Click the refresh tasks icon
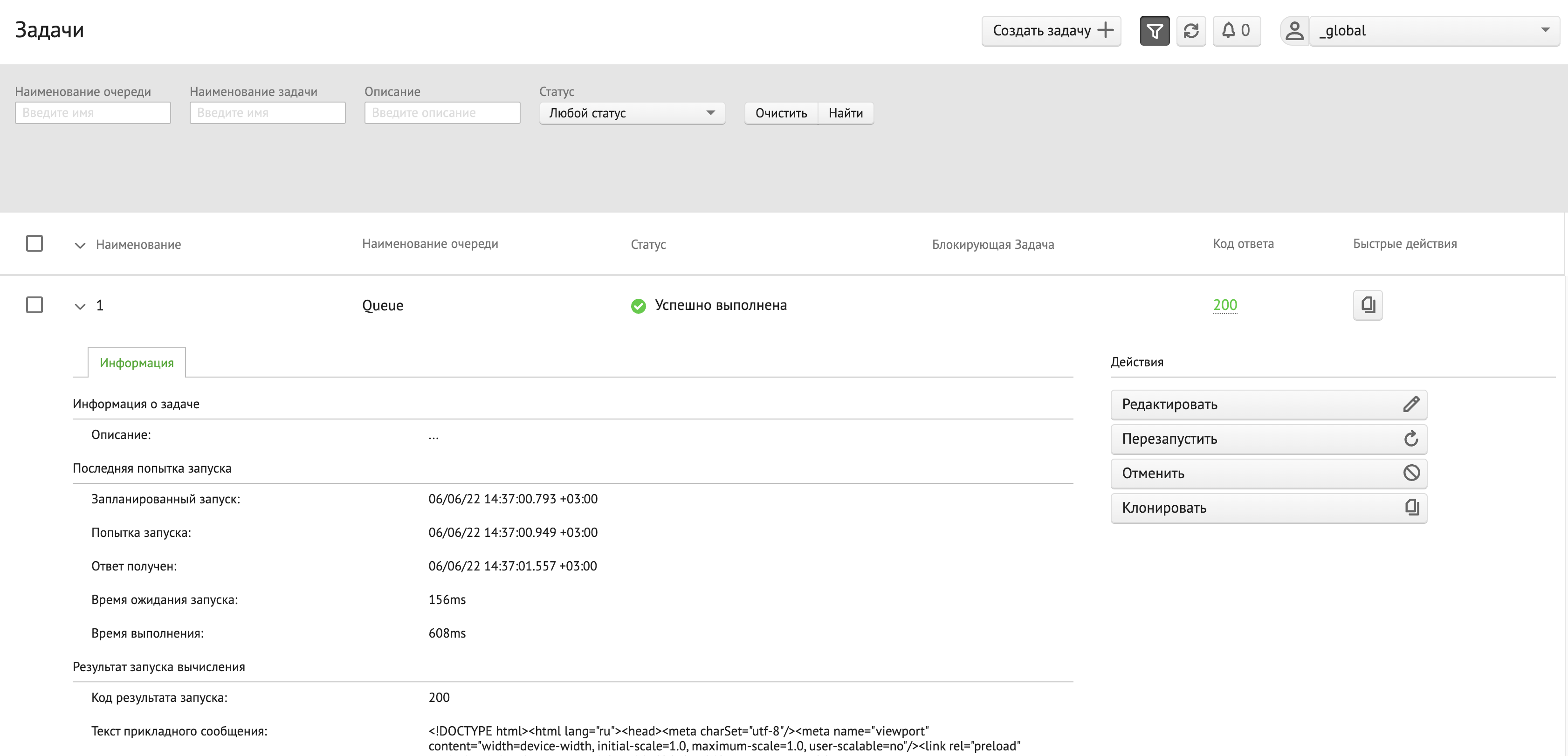The width and height of the screenshot is (1568, 756). (1190, 30)
